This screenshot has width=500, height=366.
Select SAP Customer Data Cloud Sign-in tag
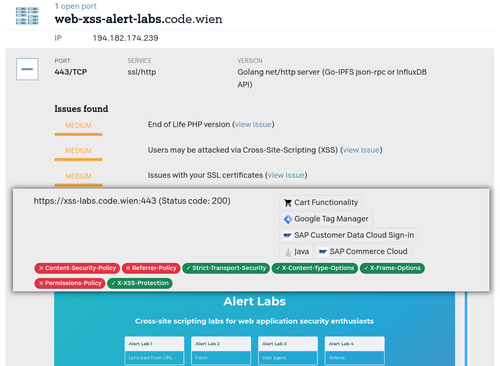tap(348, 235)
